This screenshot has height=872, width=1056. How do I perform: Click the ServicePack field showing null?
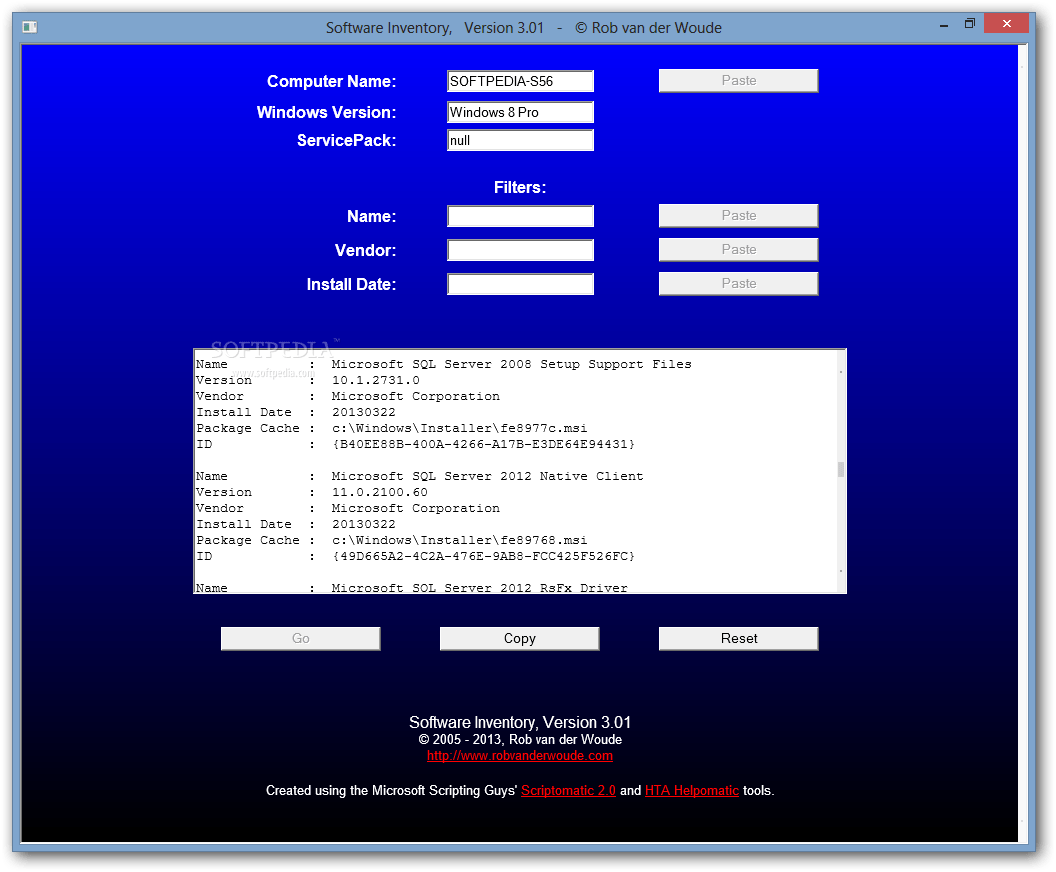click(x=521, y=141)
